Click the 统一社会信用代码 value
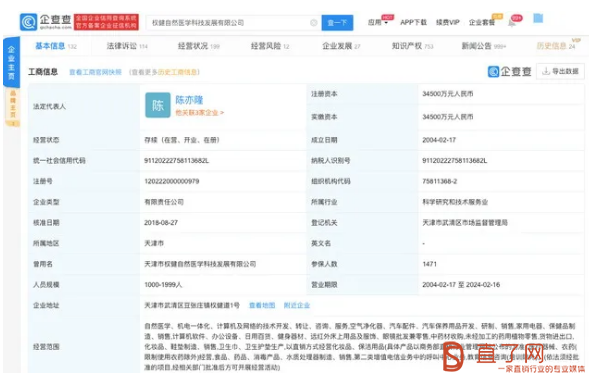The image size is (589, 378). point(177,161)
